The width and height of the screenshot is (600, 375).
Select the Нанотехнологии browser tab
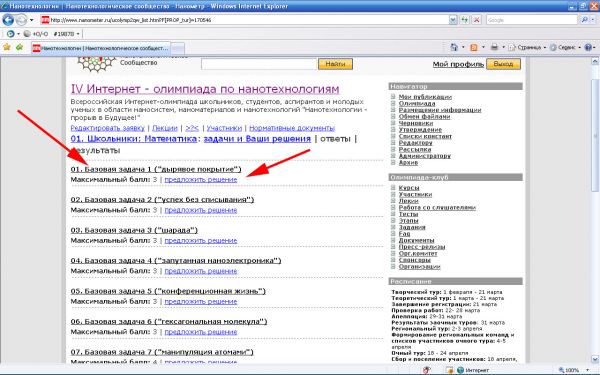(x=101, y=48)
